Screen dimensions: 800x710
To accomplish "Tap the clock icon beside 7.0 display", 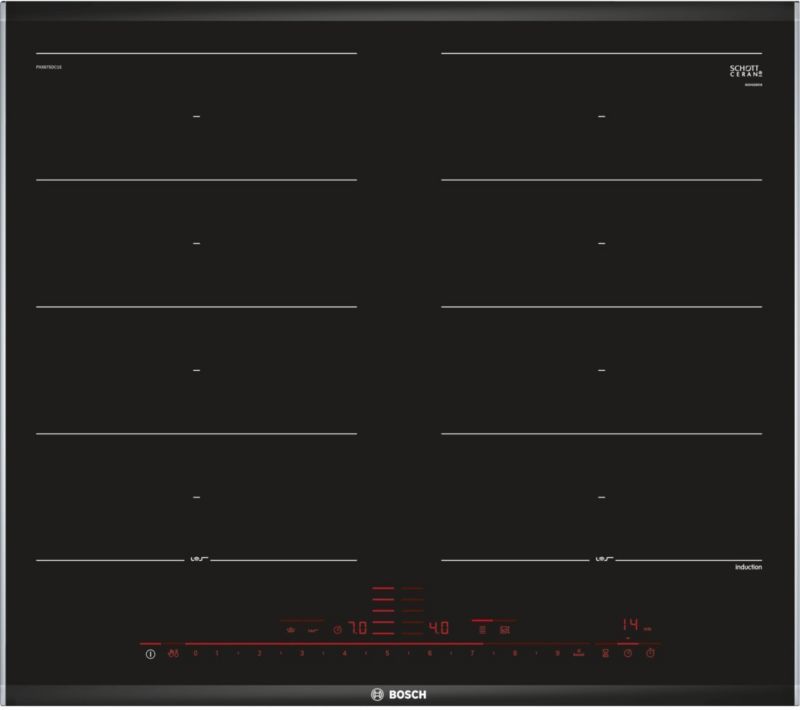I will (x=338, y=630).
